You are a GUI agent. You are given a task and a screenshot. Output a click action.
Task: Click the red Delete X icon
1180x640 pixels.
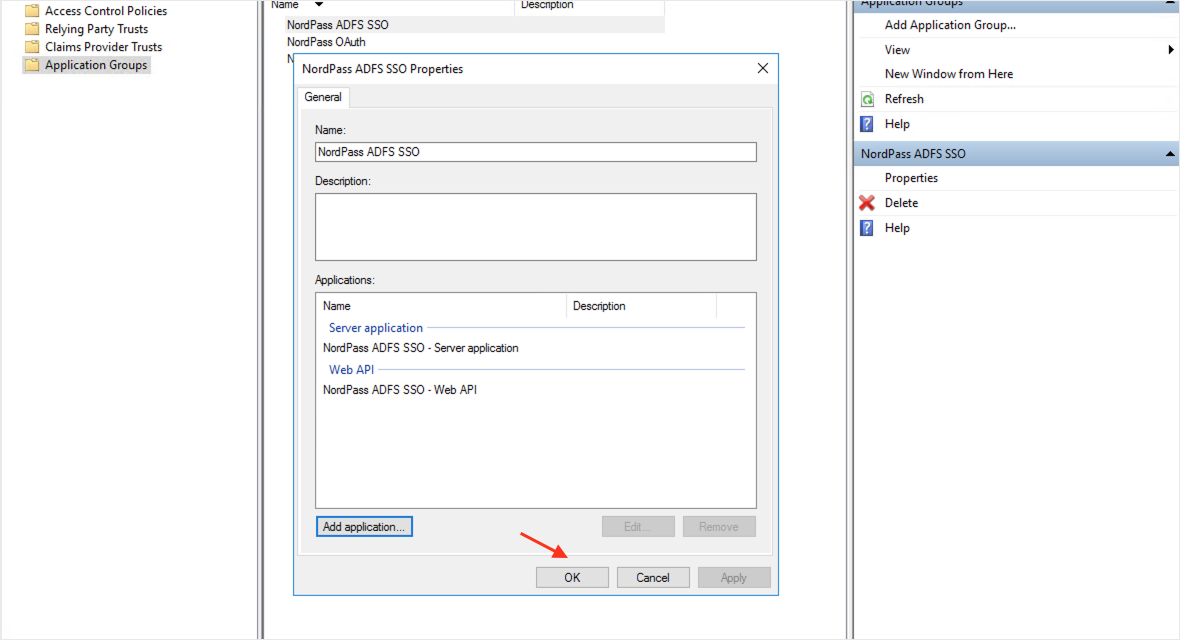coord(867,203)
